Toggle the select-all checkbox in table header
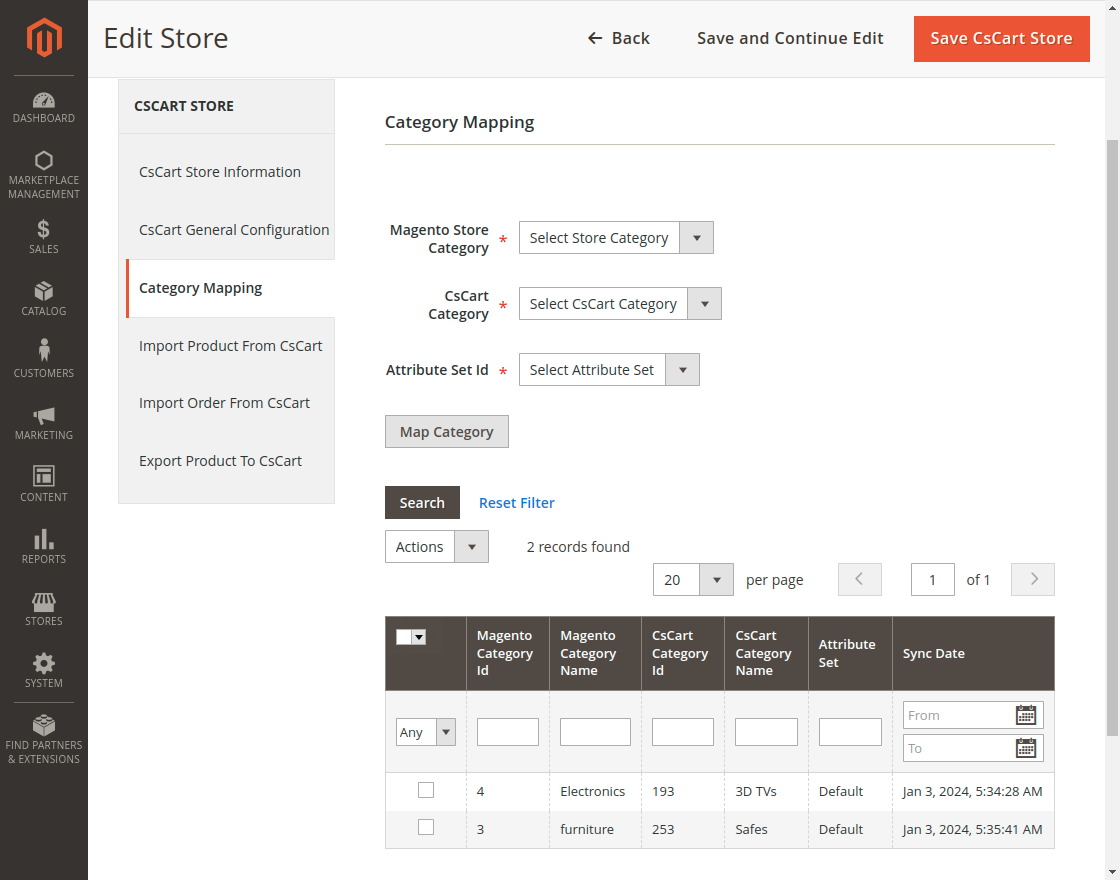The image size is (1120, 880). tap(404, 637)
